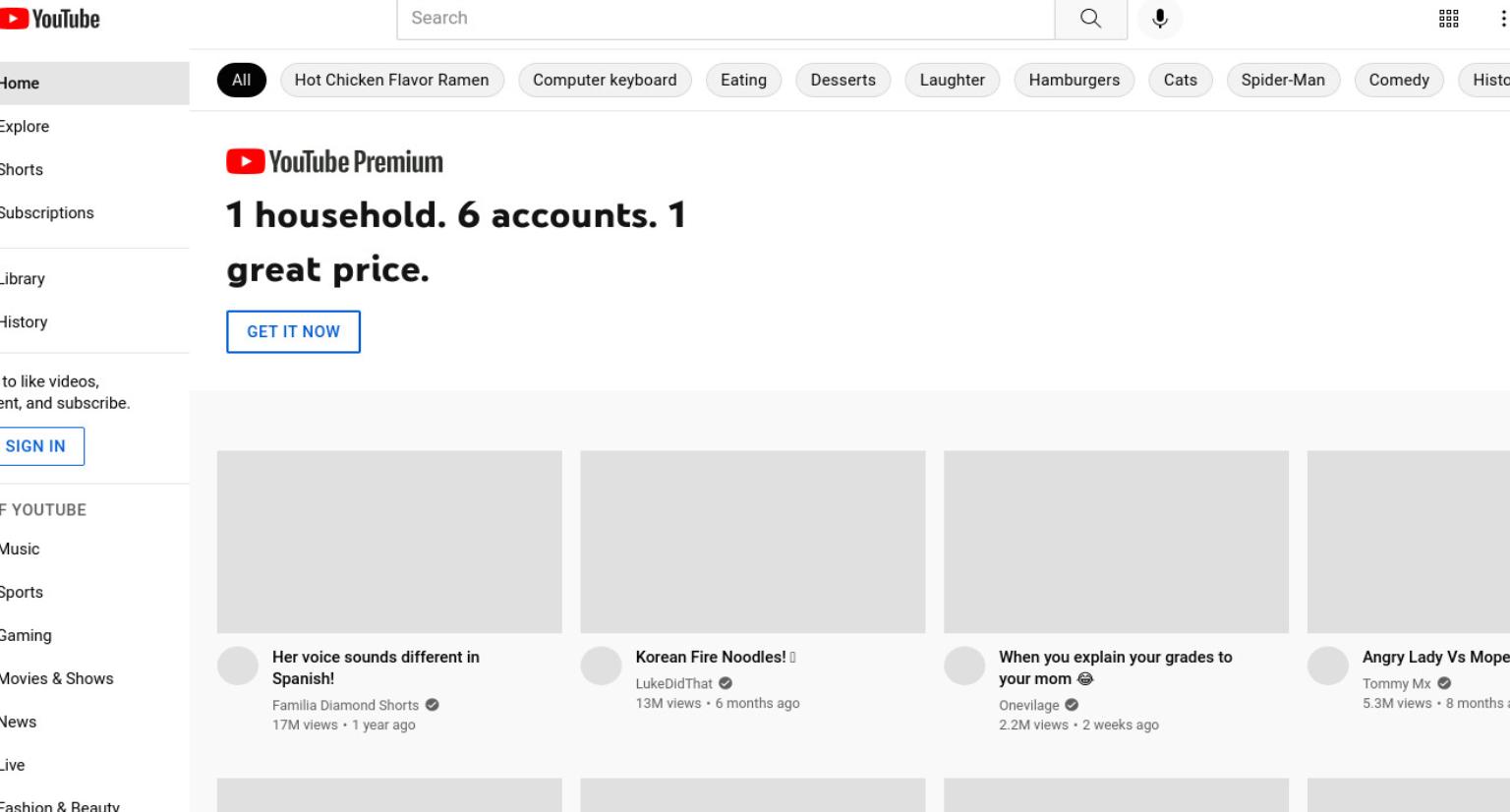Viewport: 1510px width, 812px height.
Task: Open Movies & Shows in sidebar
Action: [94, 679]
